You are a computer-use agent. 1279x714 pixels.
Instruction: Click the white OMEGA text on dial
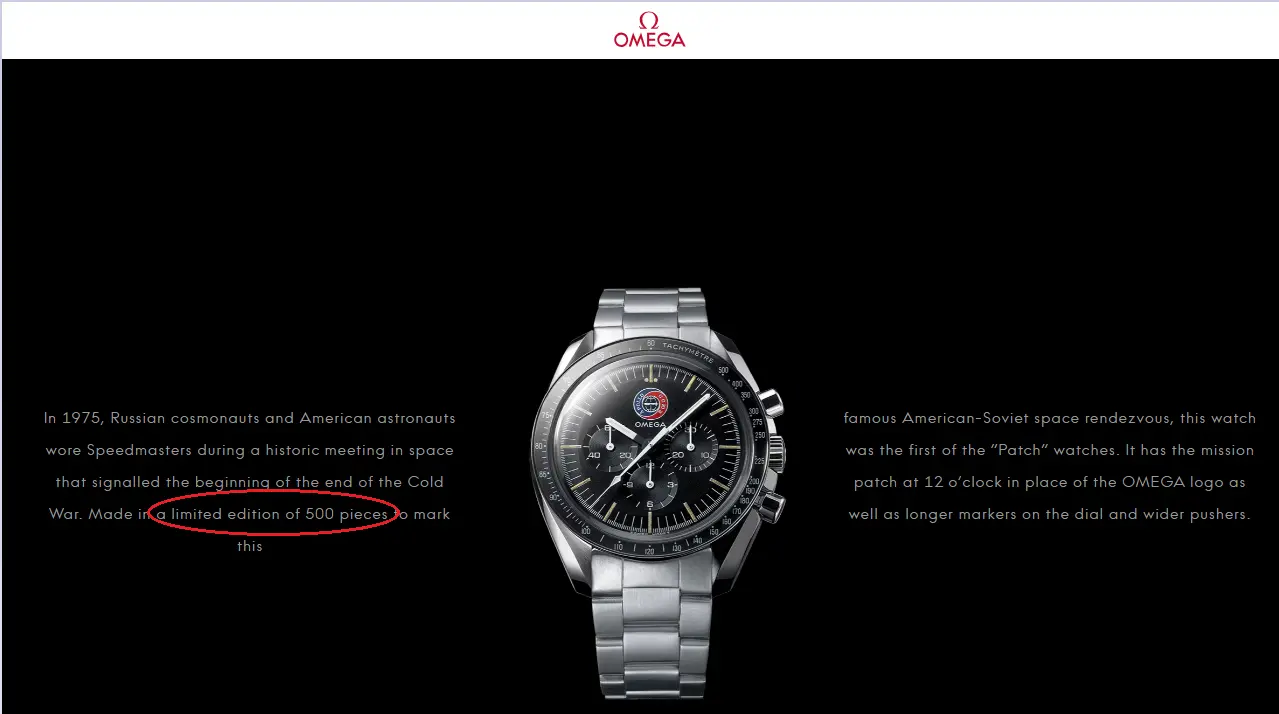(x=650, y=424)
